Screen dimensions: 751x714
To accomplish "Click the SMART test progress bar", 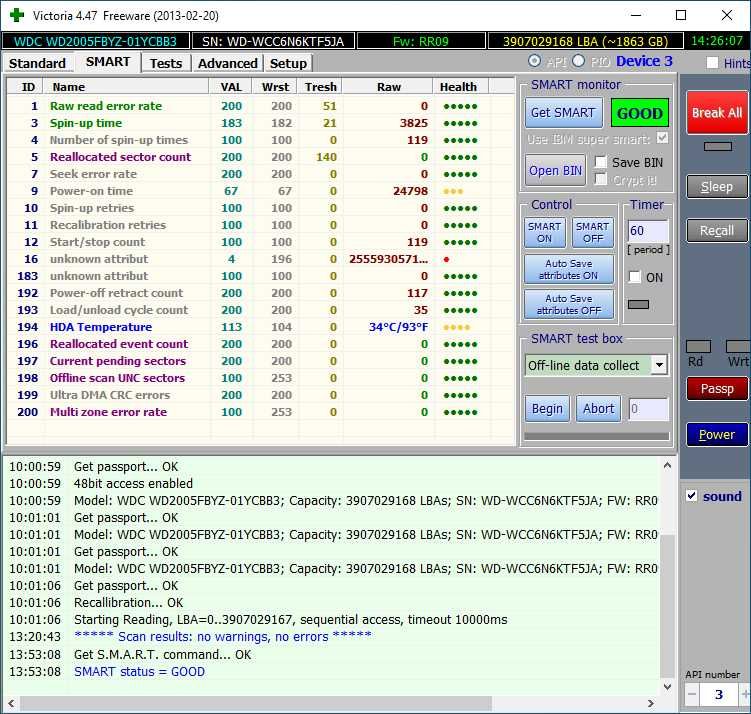I will pyautogui.click(x=596, y=436).
